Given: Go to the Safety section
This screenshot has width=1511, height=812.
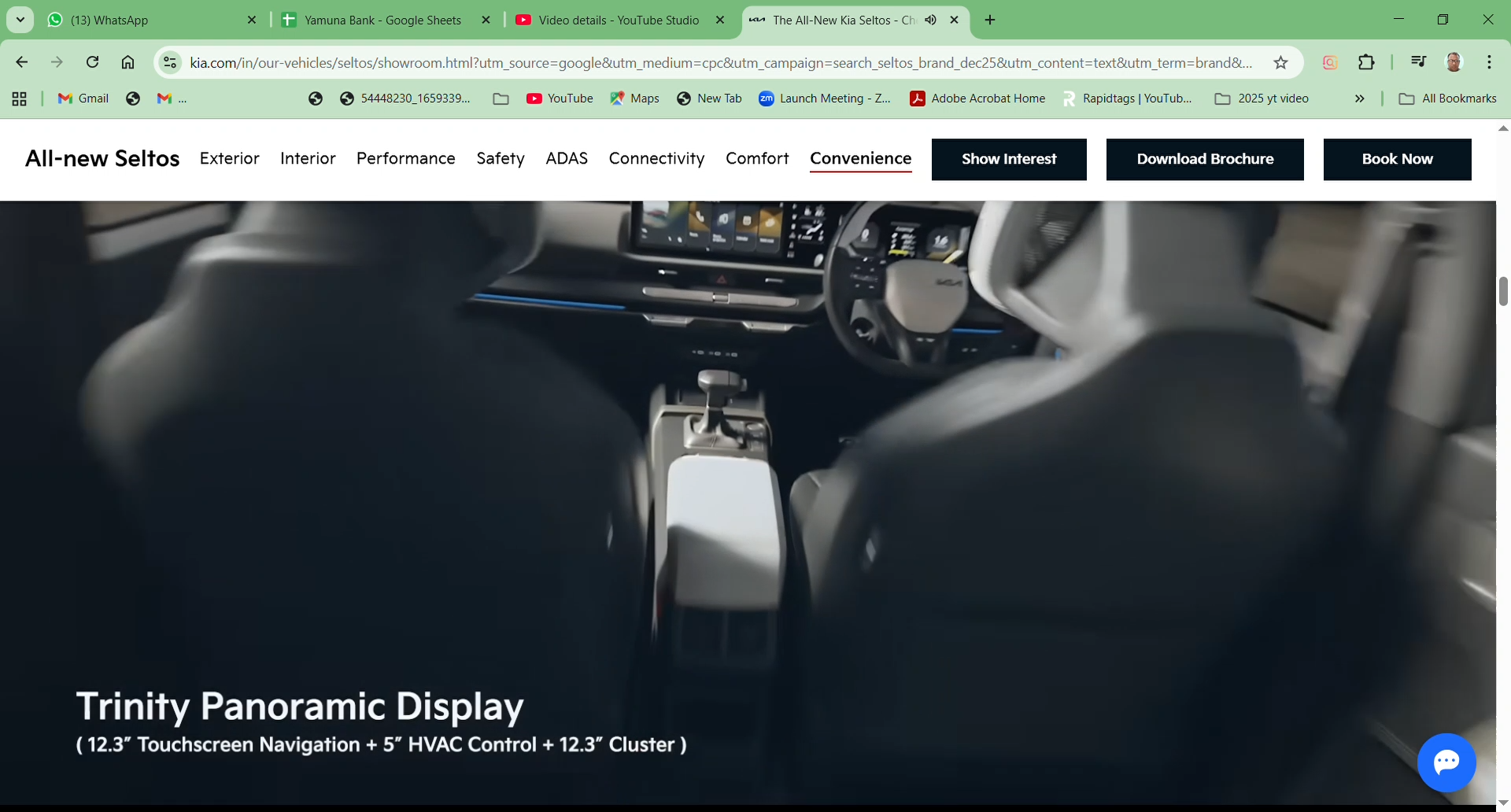Looking at the screenshot, I should (500, 159).
